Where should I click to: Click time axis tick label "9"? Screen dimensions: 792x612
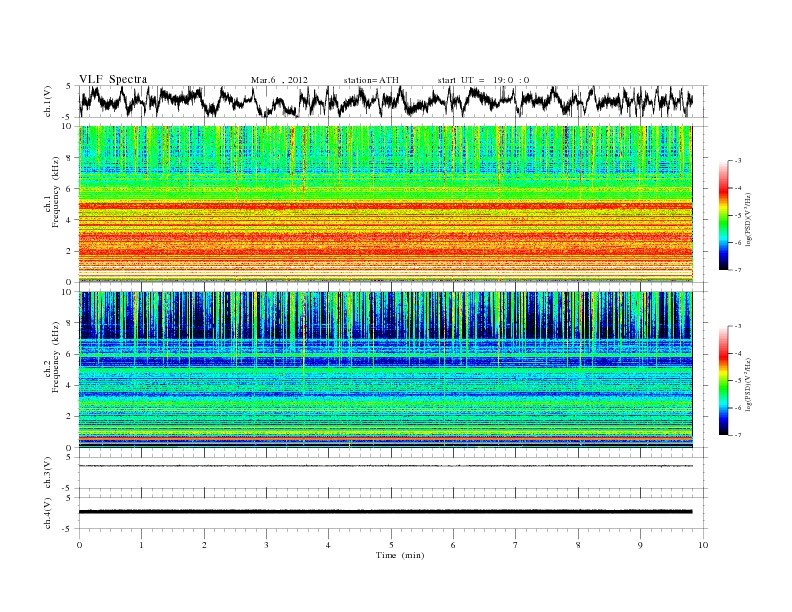click(640, 545)
